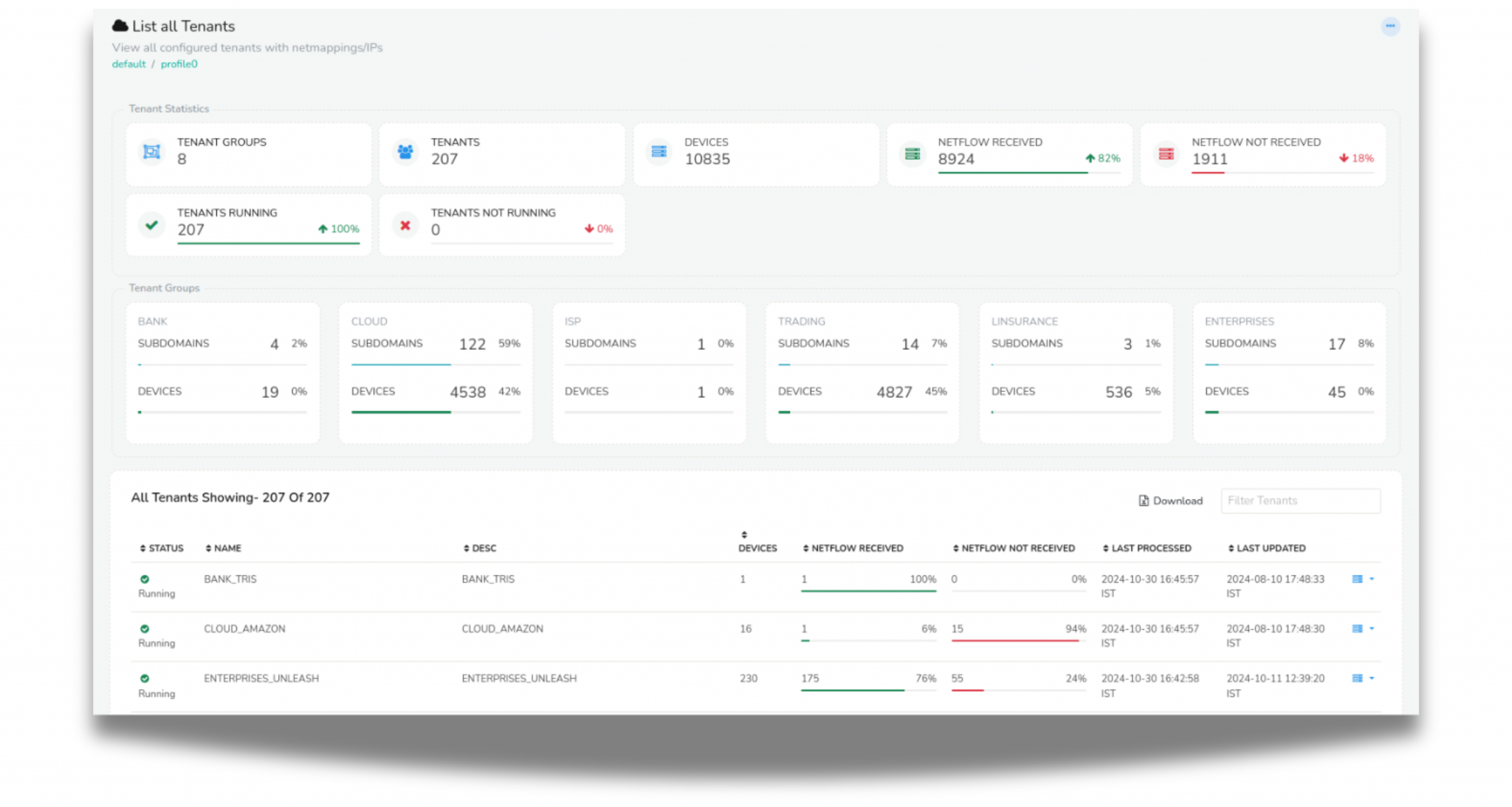Sort table by NAME column

(223, 549)
